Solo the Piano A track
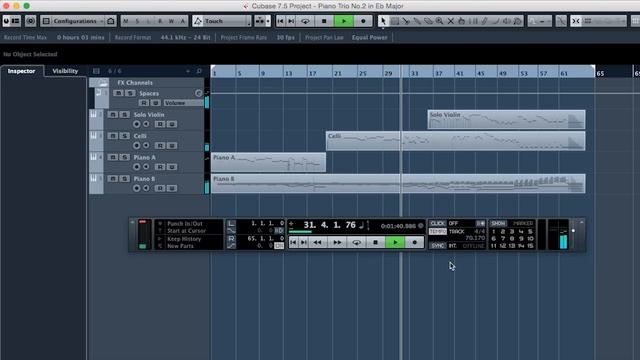 click(x=124, y=157)
